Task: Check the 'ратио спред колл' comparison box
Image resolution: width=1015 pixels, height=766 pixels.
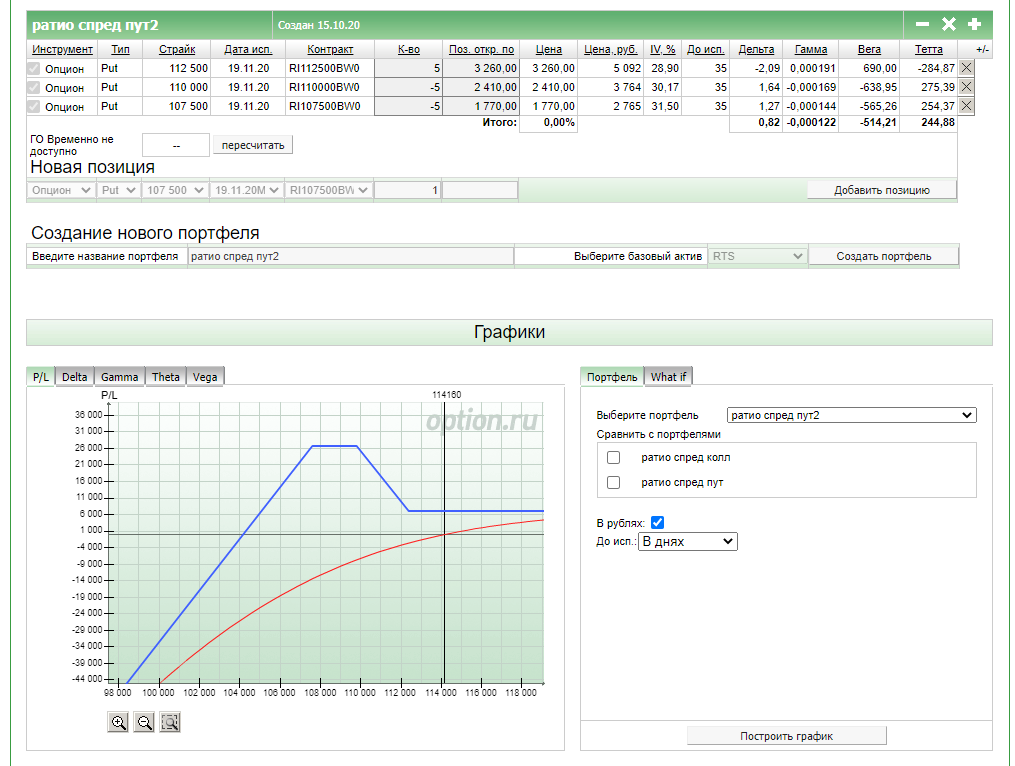Action: click(x=614, y=458)
